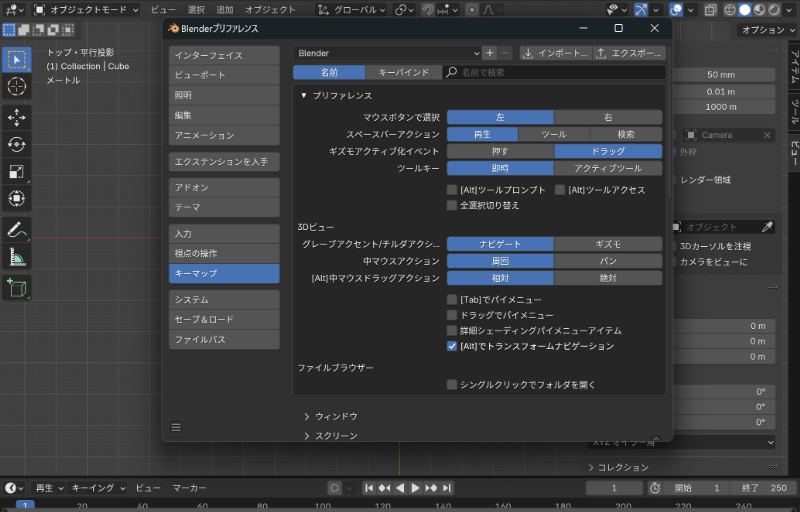Open the 視点の操作 preferences tab
The image size is (800, 512).
(224, 253)
